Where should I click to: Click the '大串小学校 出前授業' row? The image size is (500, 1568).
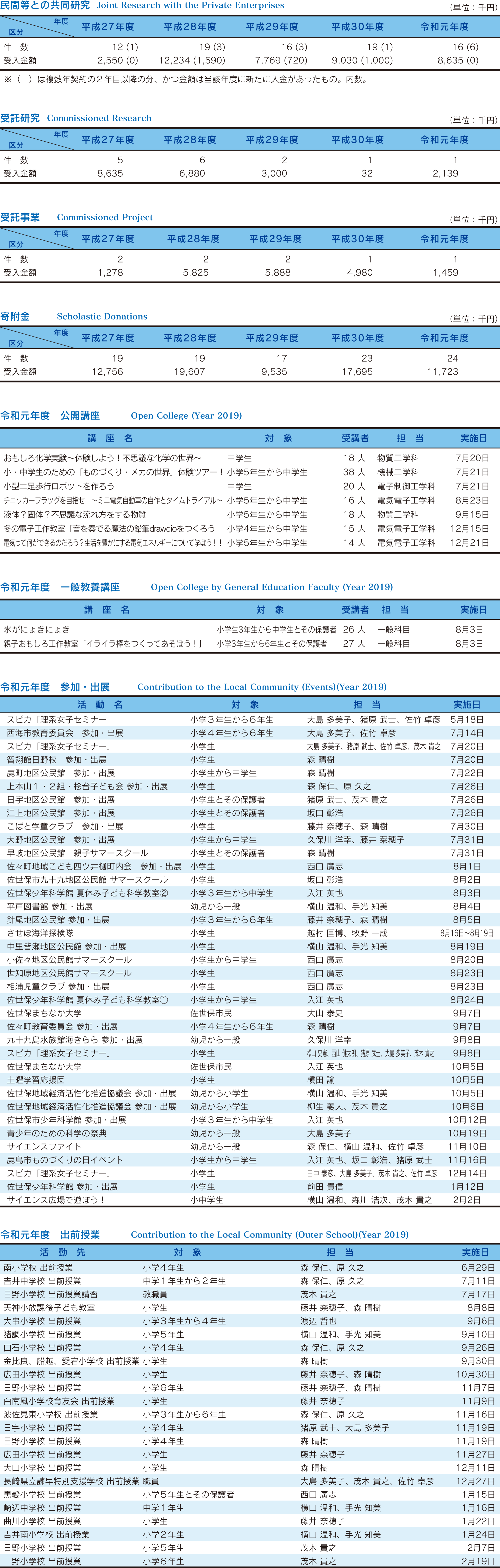tap(250, 1321)
